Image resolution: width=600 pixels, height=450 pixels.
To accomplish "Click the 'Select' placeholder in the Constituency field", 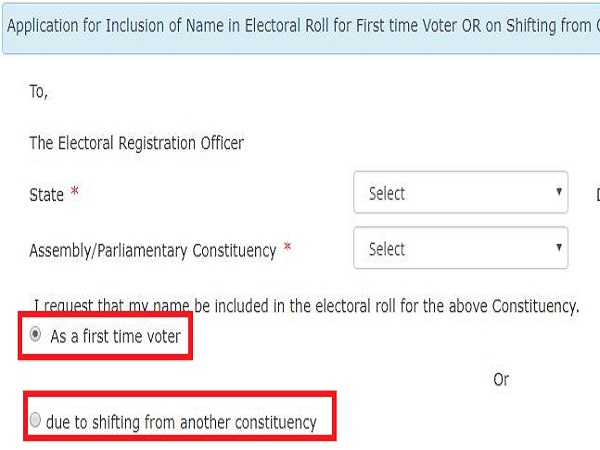I will coord(387,249).
